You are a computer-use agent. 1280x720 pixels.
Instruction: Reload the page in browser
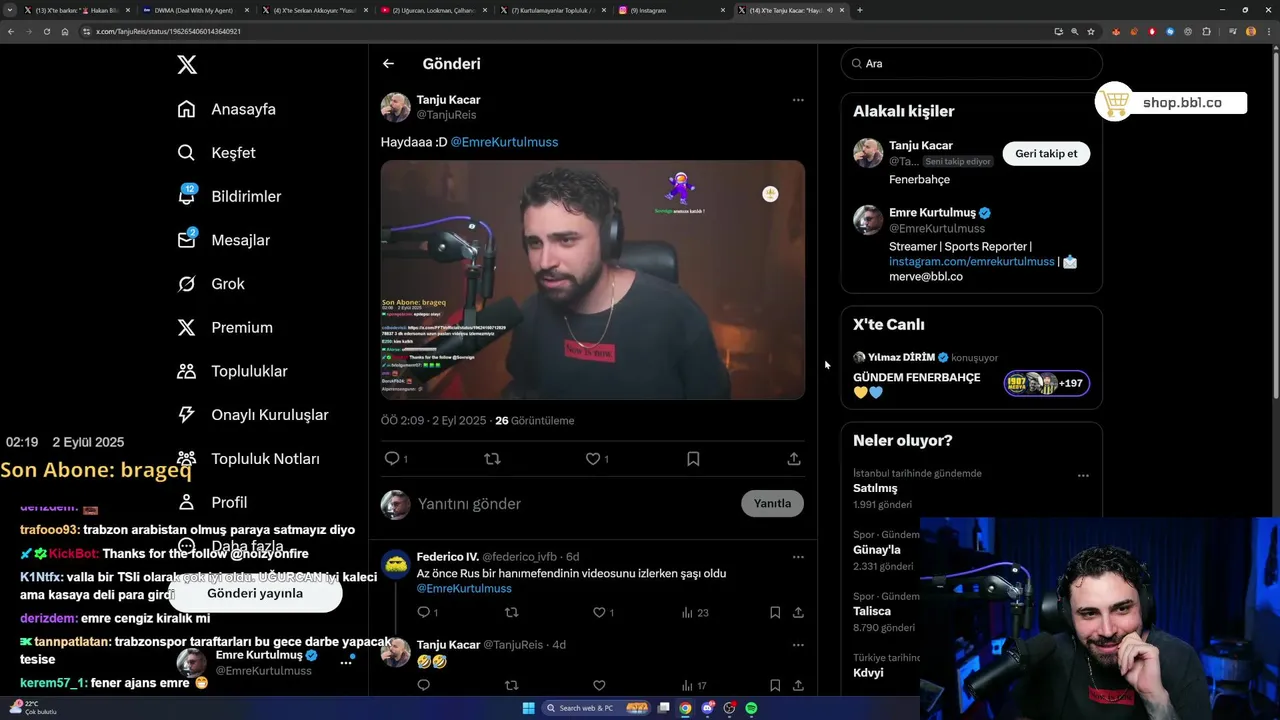46,31
